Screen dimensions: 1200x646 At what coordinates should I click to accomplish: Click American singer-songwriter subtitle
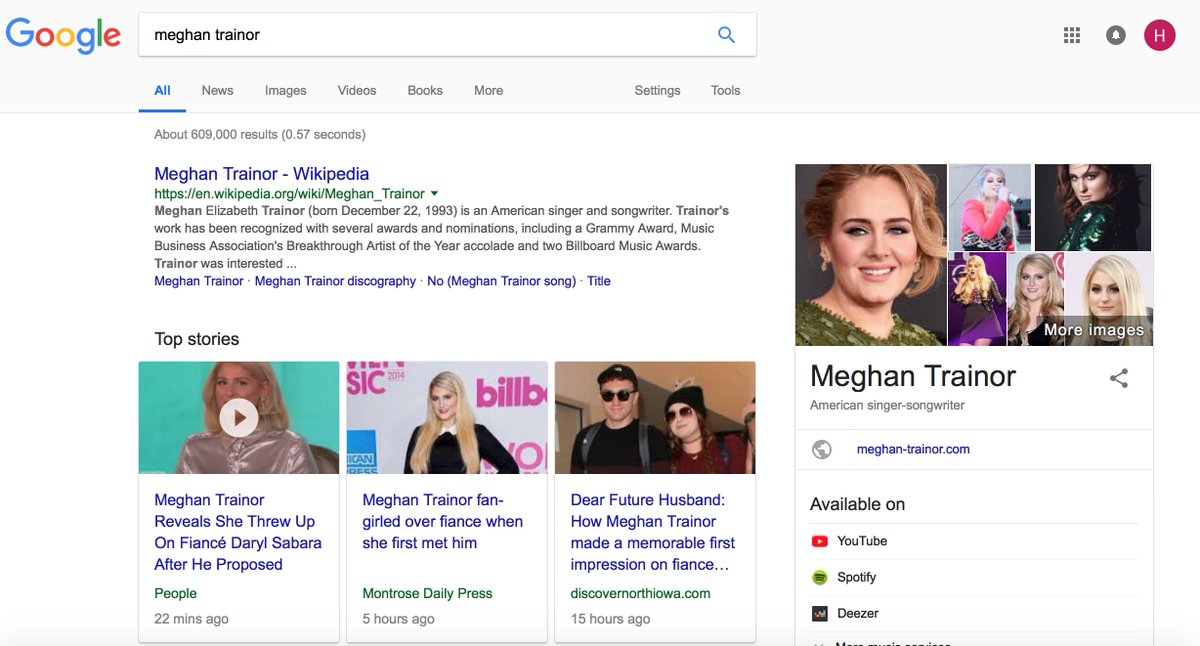[887, 405]
